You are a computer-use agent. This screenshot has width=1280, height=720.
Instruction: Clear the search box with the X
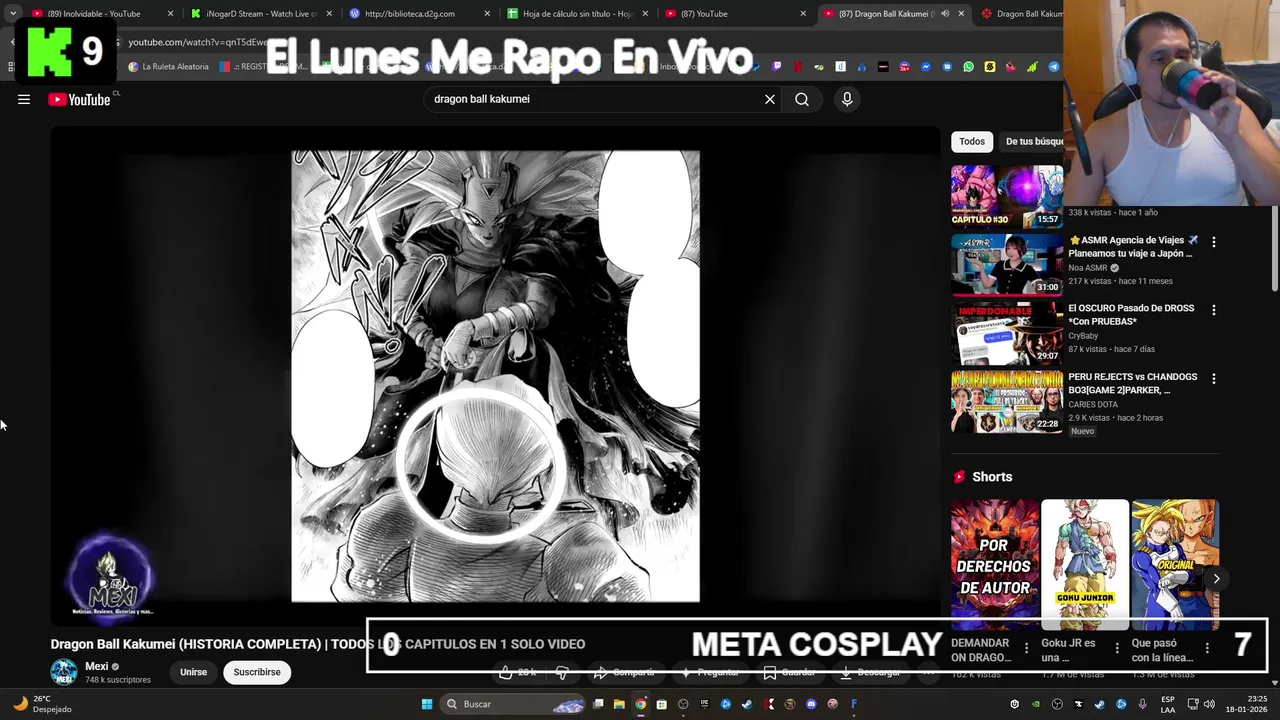tap(770, 99)
